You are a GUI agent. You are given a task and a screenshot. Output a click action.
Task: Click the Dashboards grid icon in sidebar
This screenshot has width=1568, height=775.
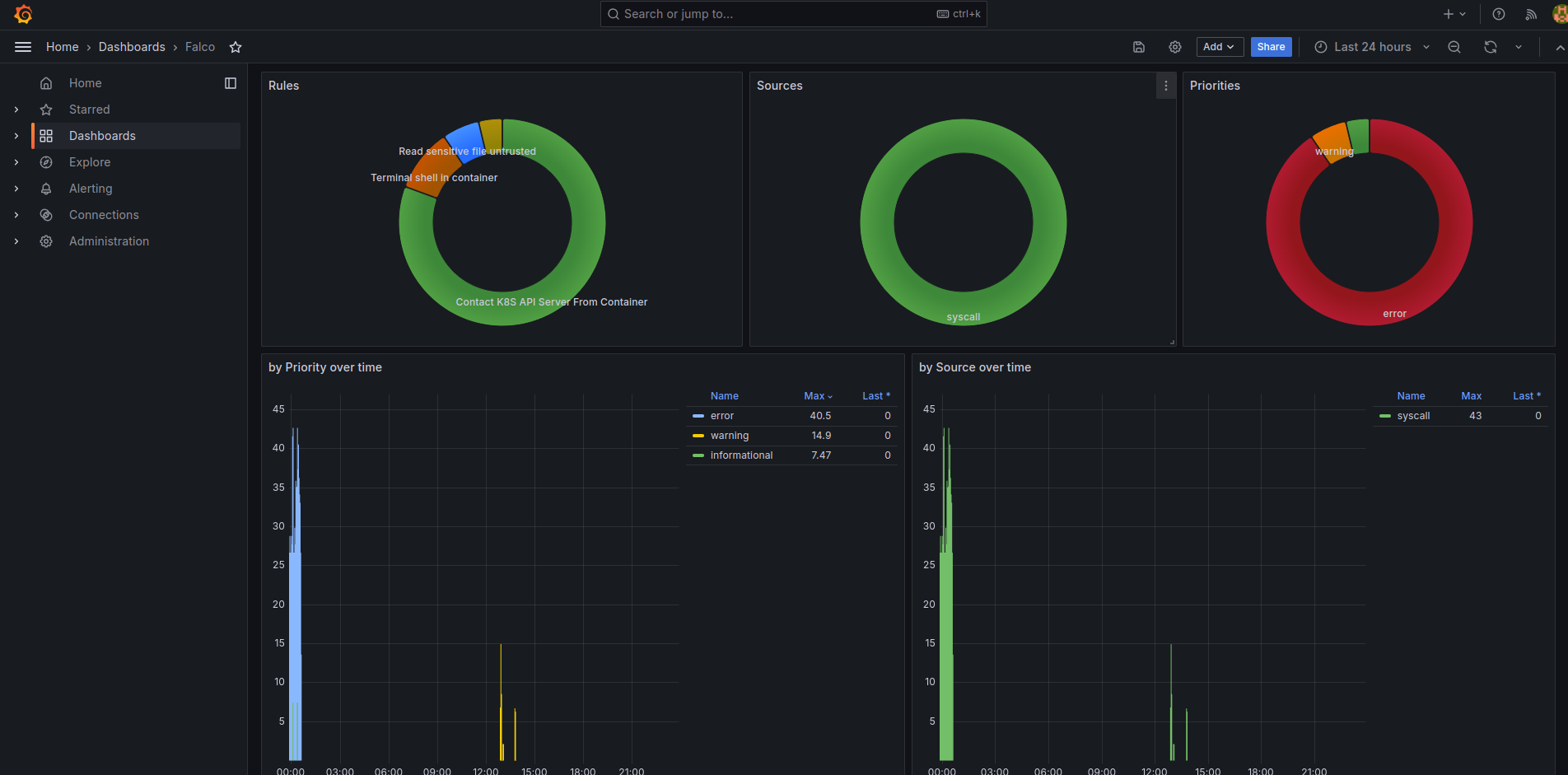coord(46,136)
